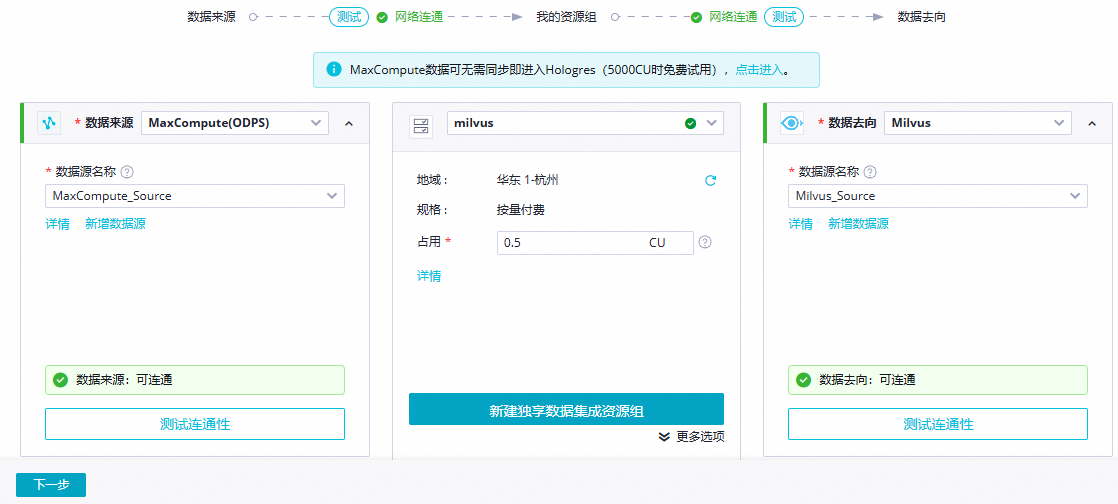Click the right 测试 button near 数据去向

coord(784,17)
